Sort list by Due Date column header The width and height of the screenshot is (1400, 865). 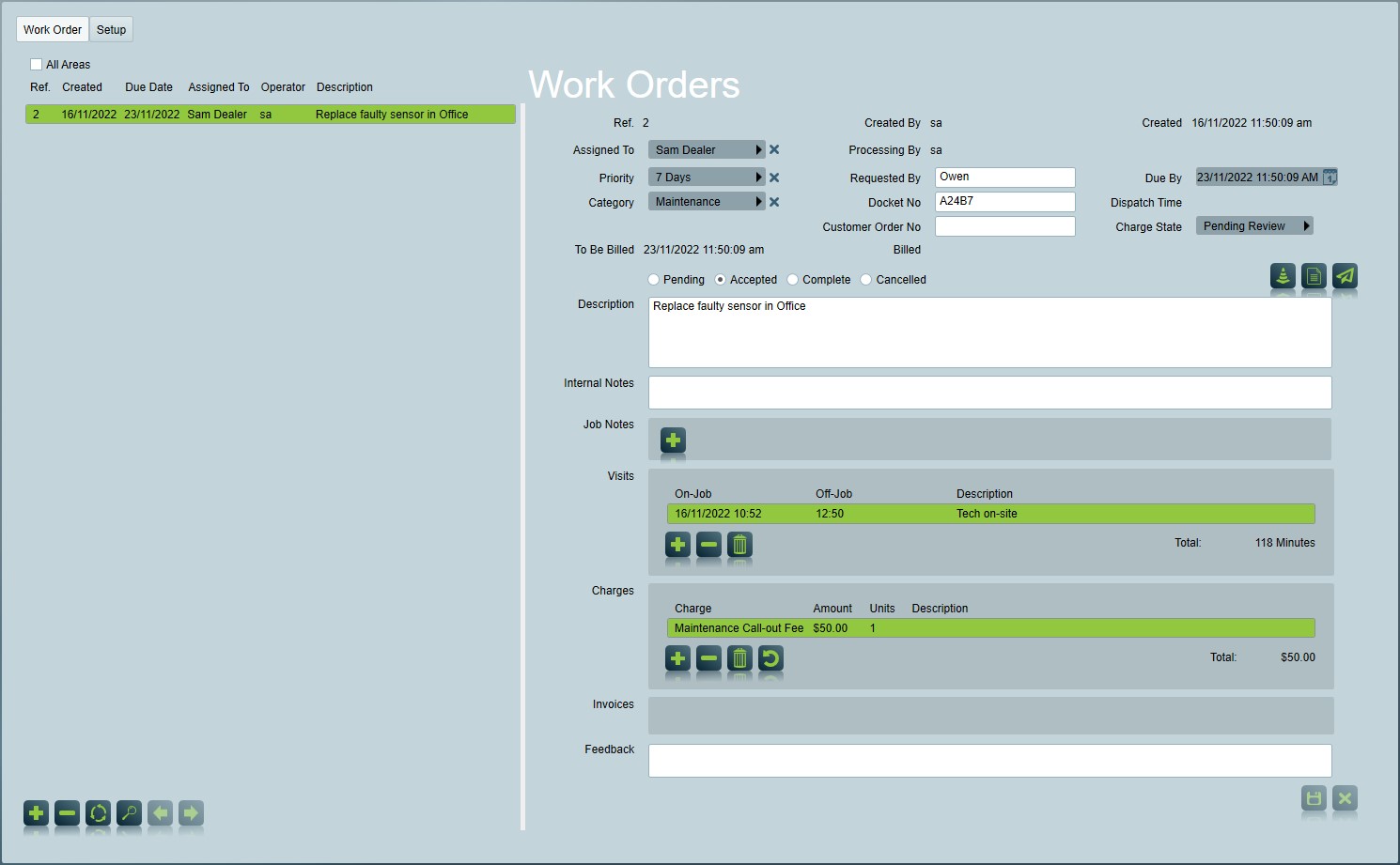148,87
